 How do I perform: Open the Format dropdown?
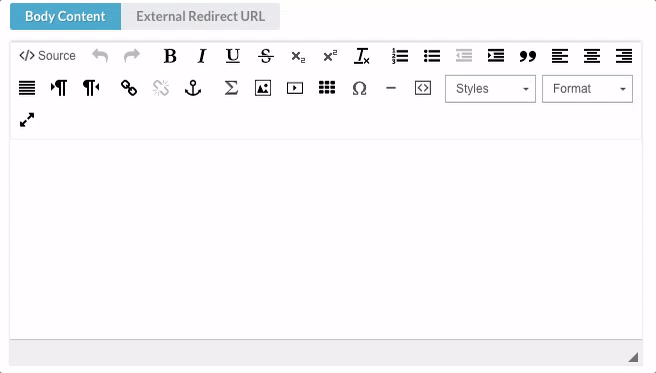click(587, 89)
